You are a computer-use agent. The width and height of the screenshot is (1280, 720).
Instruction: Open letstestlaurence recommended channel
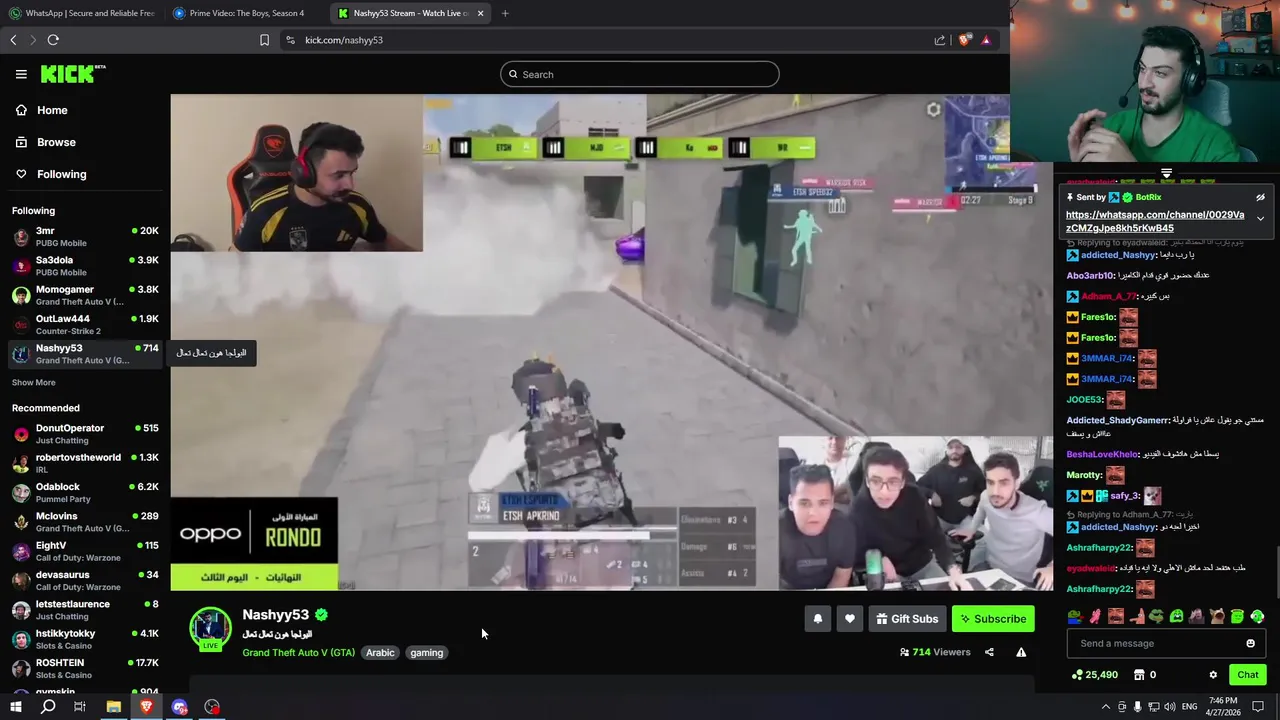(x=85, y=610)
